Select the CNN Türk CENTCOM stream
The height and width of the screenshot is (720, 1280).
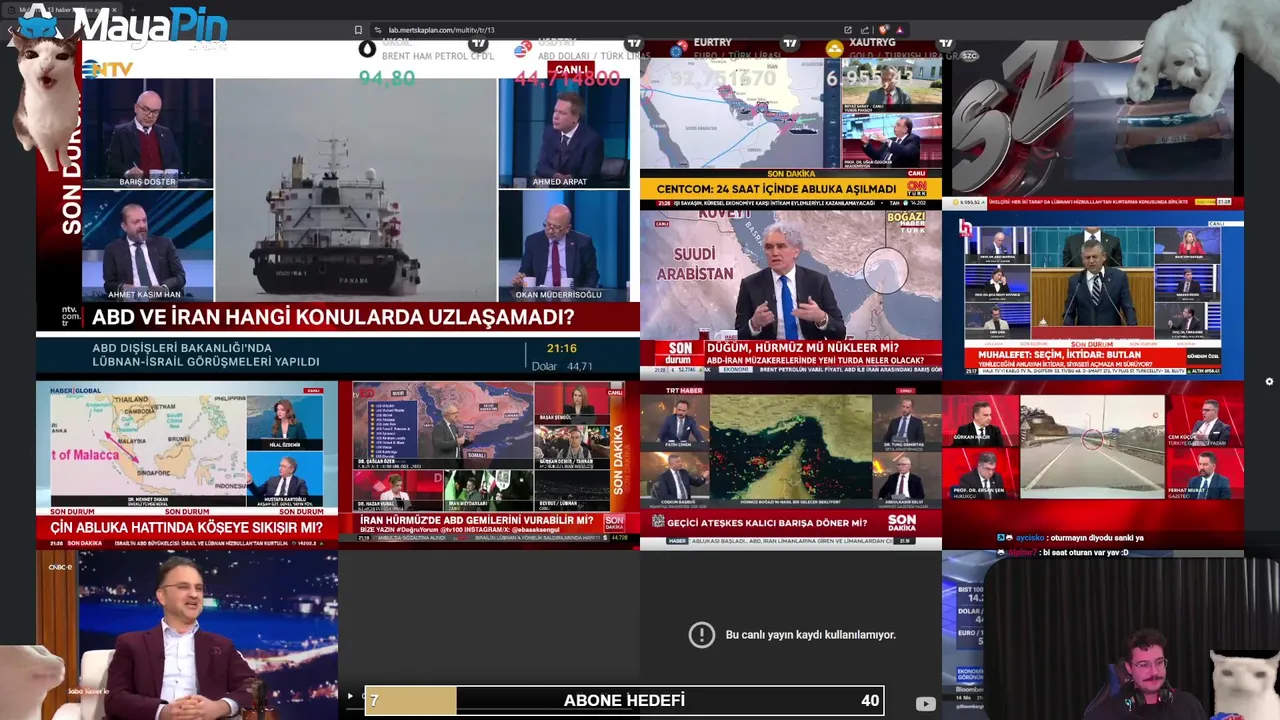coord(791,124)
